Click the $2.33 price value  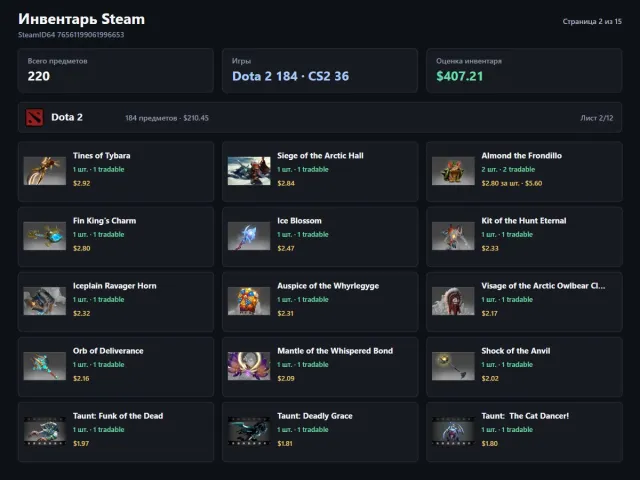point(490,248)
